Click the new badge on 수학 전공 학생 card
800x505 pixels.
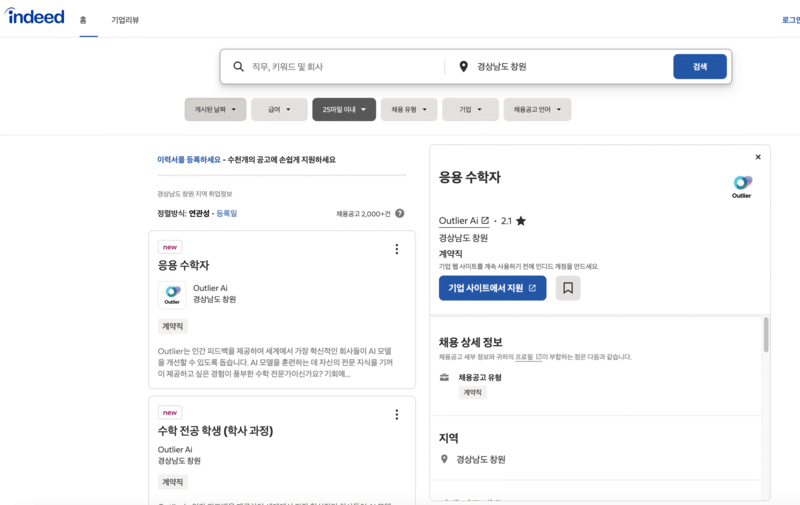tap(170, 412)
